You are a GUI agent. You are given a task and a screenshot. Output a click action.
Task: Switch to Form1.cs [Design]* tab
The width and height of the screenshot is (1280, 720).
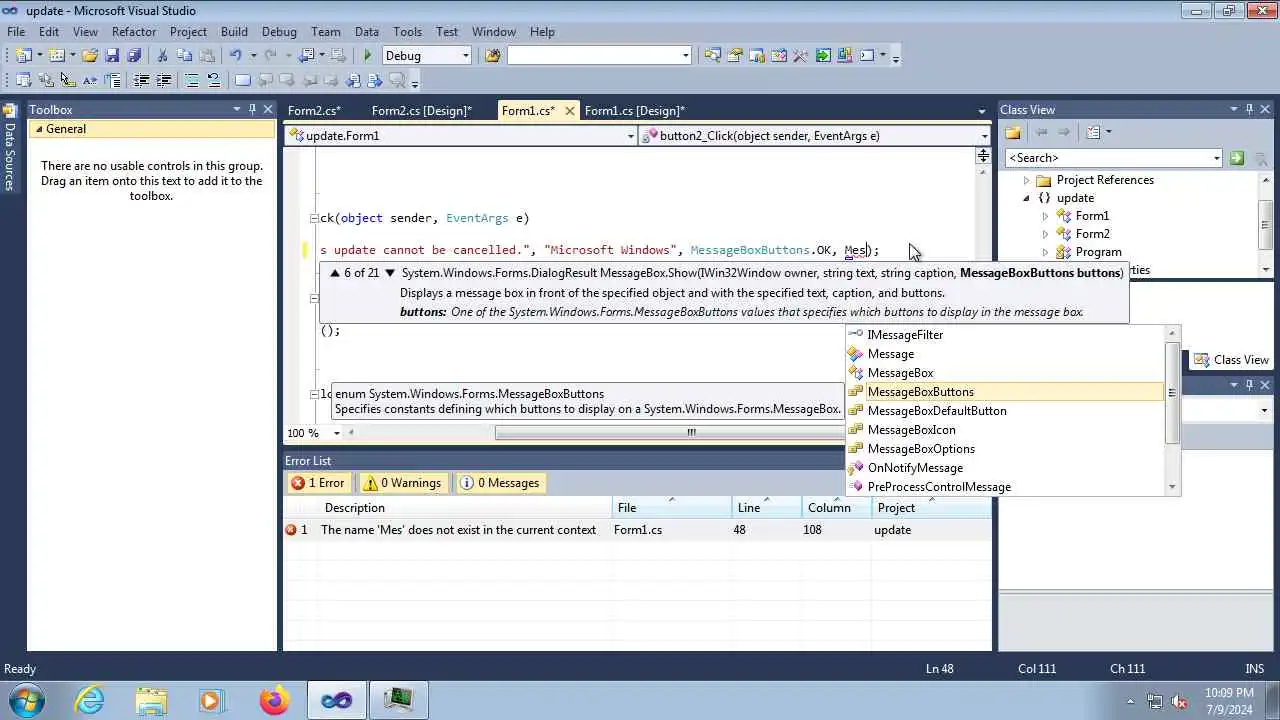click(634, 111)
